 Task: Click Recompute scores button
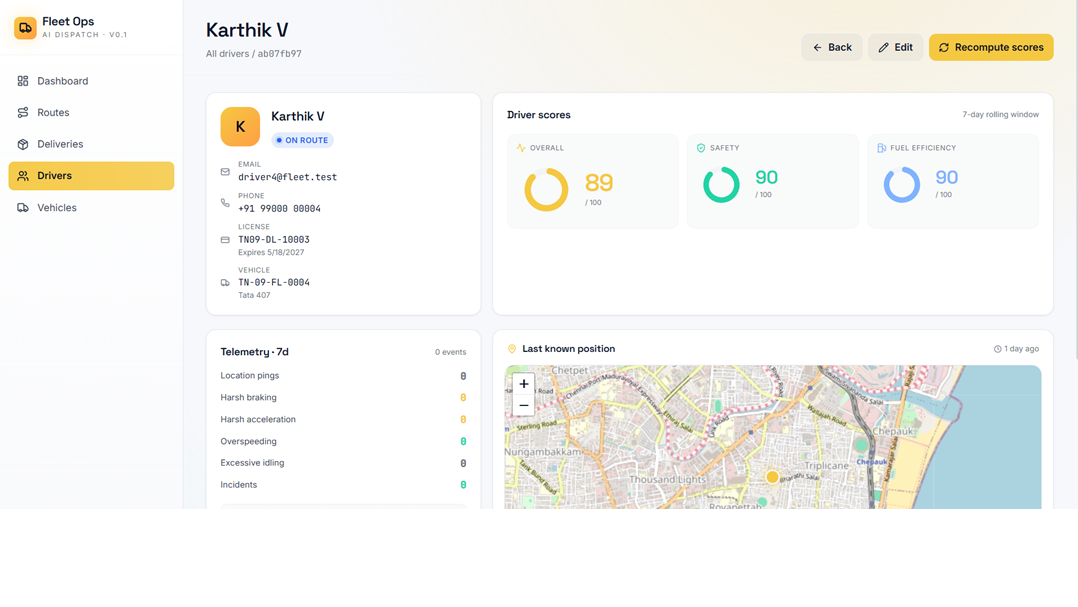991,47
